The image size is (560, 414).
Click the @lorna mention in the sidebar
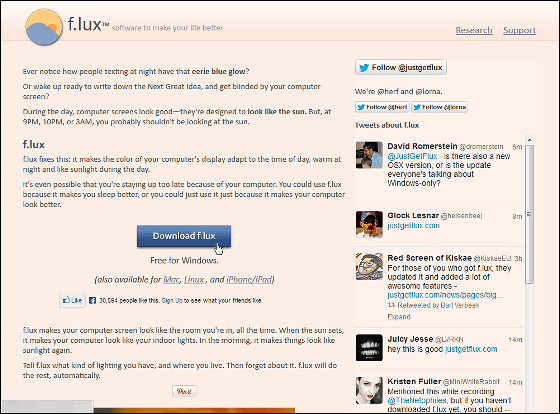pos(429,91)
